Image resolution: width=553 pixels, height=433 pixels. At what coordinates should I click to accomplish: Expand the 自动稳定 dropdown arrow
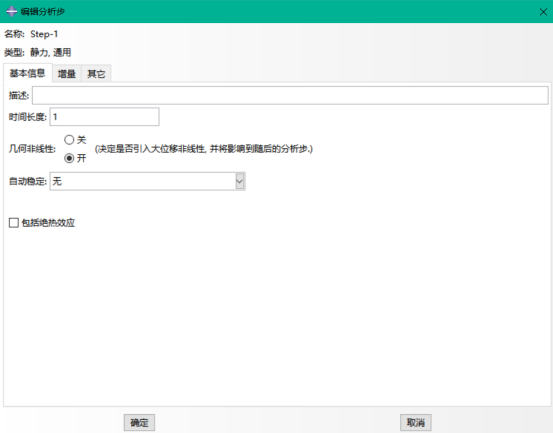coord(240,181)
